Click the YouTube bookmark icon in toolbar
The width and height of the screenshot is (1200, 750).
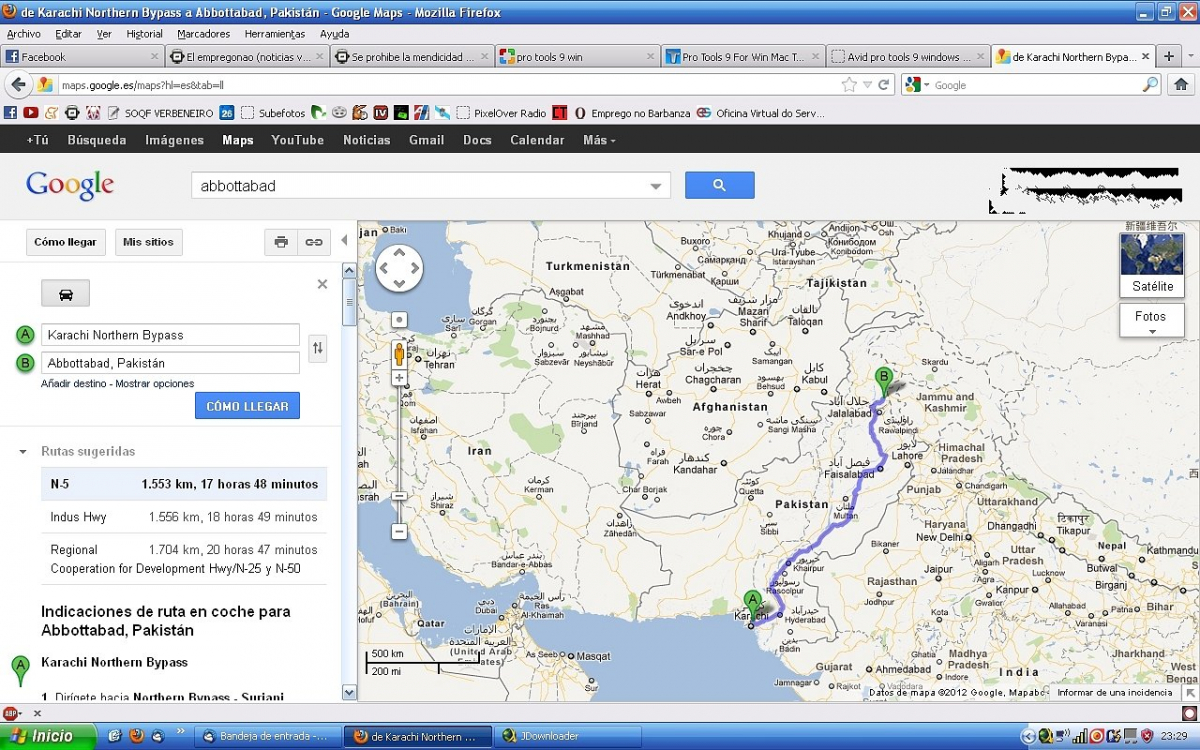tap(31, 113)
